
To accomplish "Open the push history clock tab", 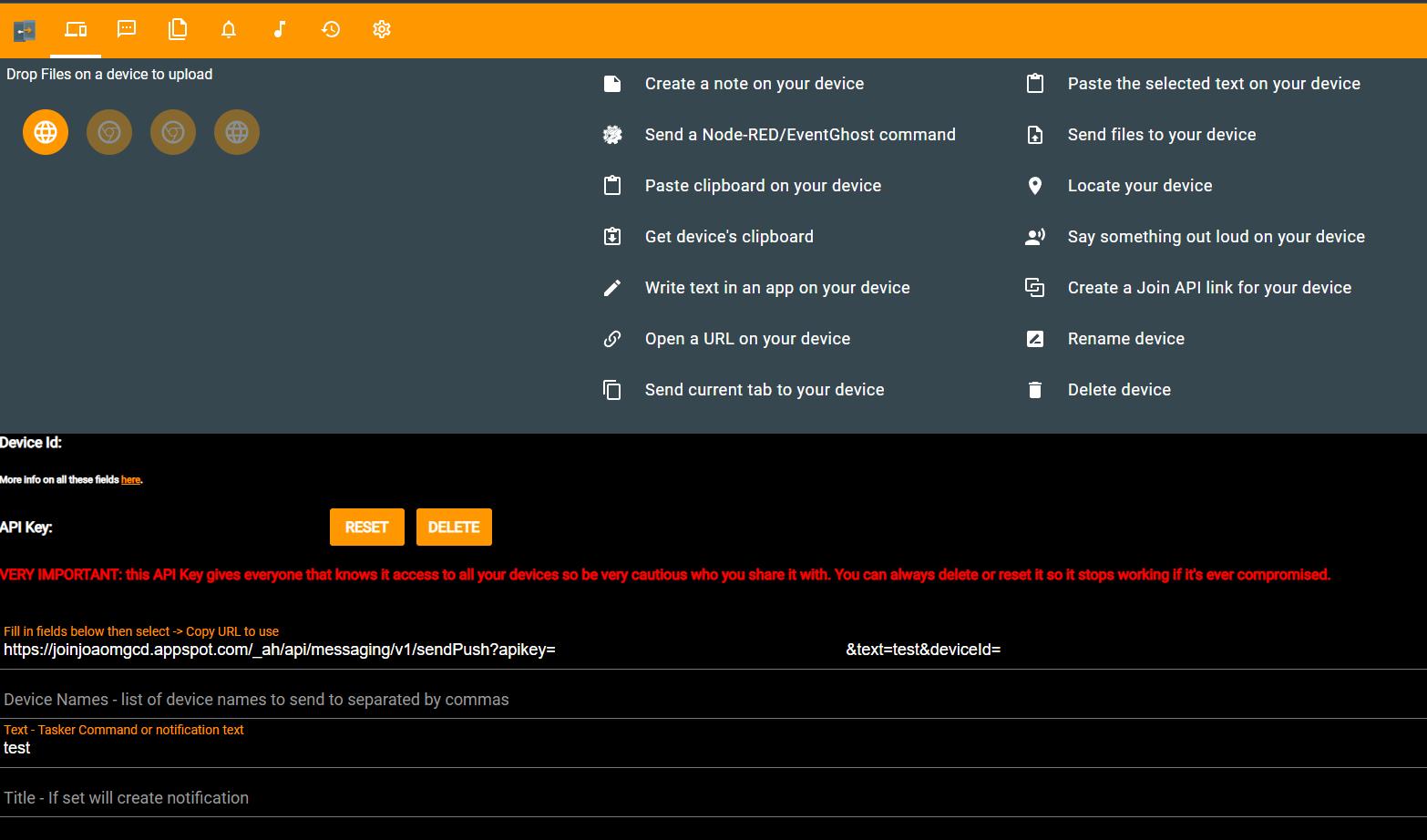I will 331,29.
